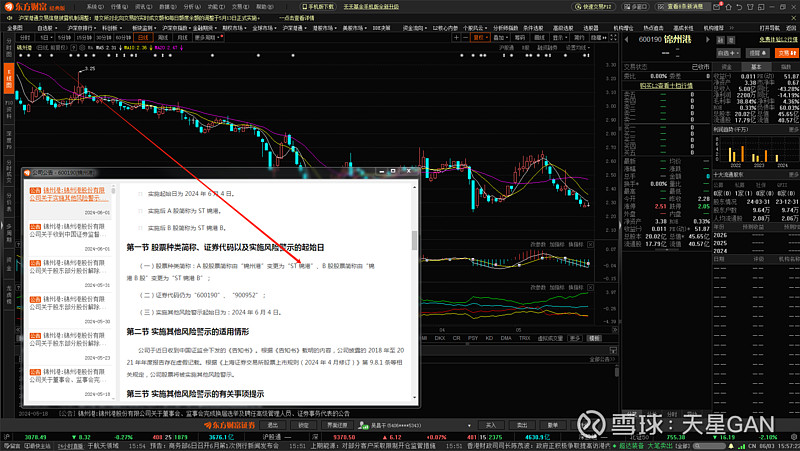The height and width of the screenshot is (451, 800).
Task: Open 系统 menu
Action: pos(95,7)
